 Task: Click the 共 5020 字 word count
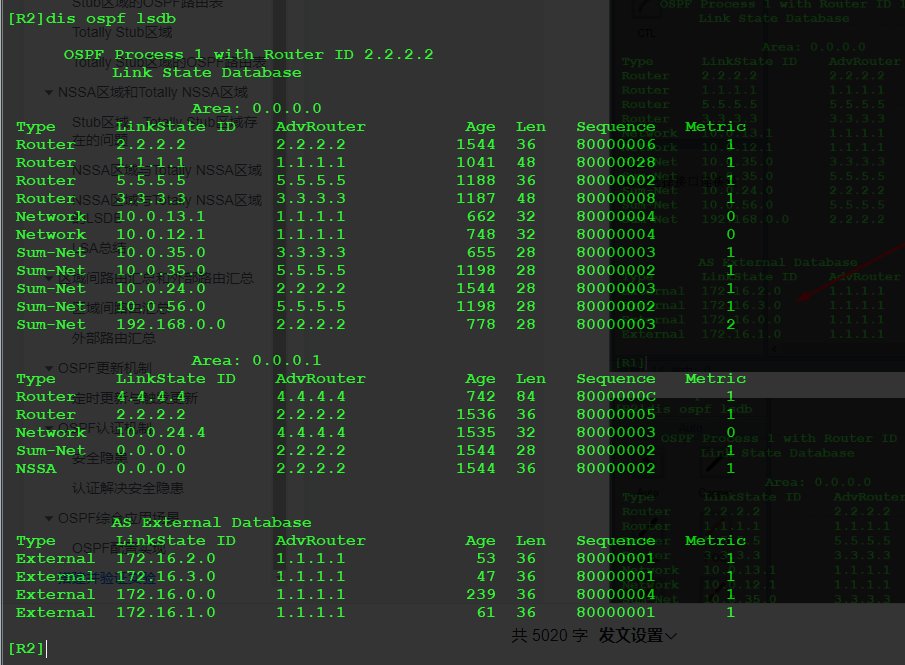549,636
